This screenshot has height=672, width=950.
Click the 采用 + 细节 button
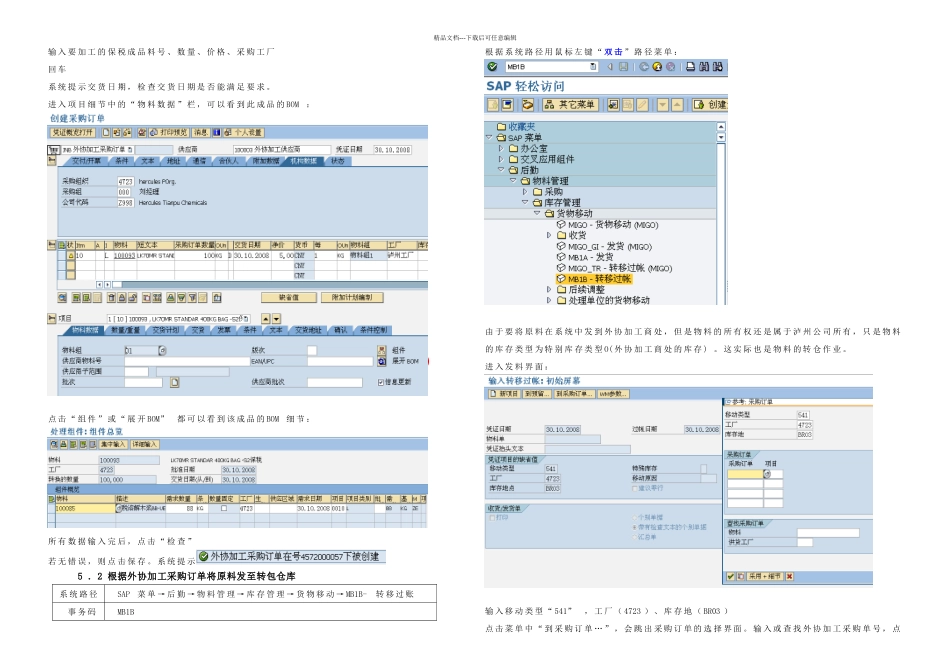(765, 576)
